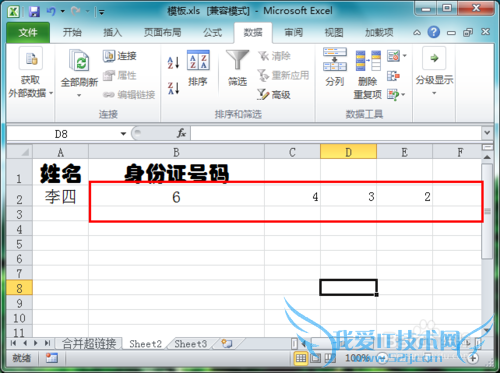Screen dimensions: 500x373
Task: Click into the formula bar
Action: pyautogui.click(x=336, y=134)
